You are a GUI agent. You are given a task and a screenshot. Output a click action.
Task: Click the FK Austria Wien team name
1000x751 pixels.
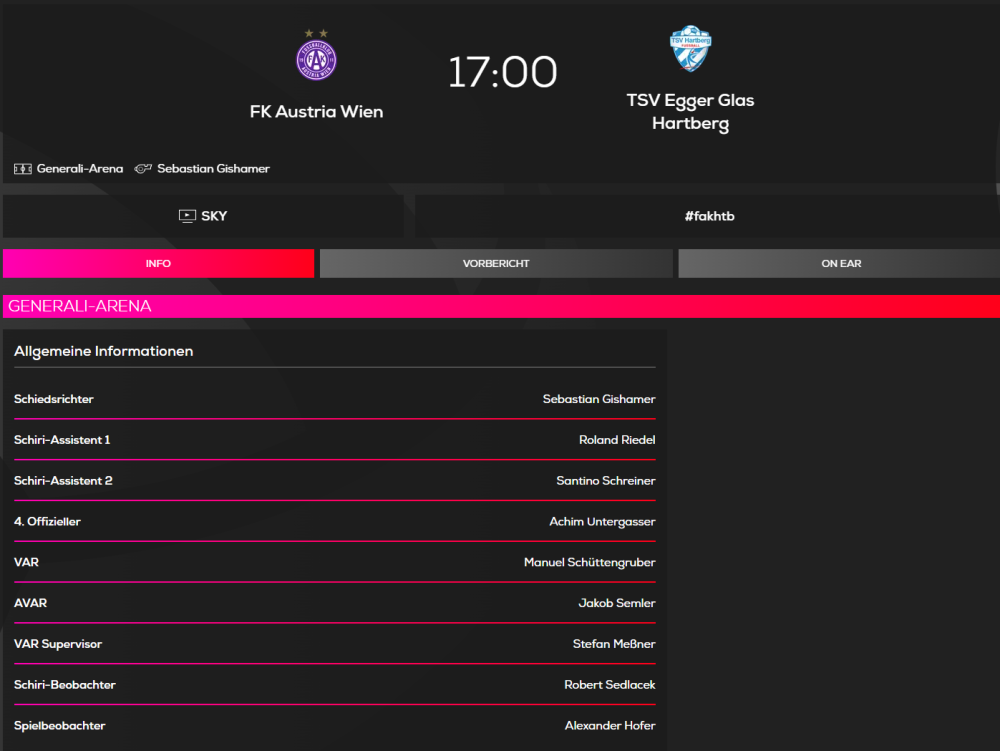[x=316, y=112]
